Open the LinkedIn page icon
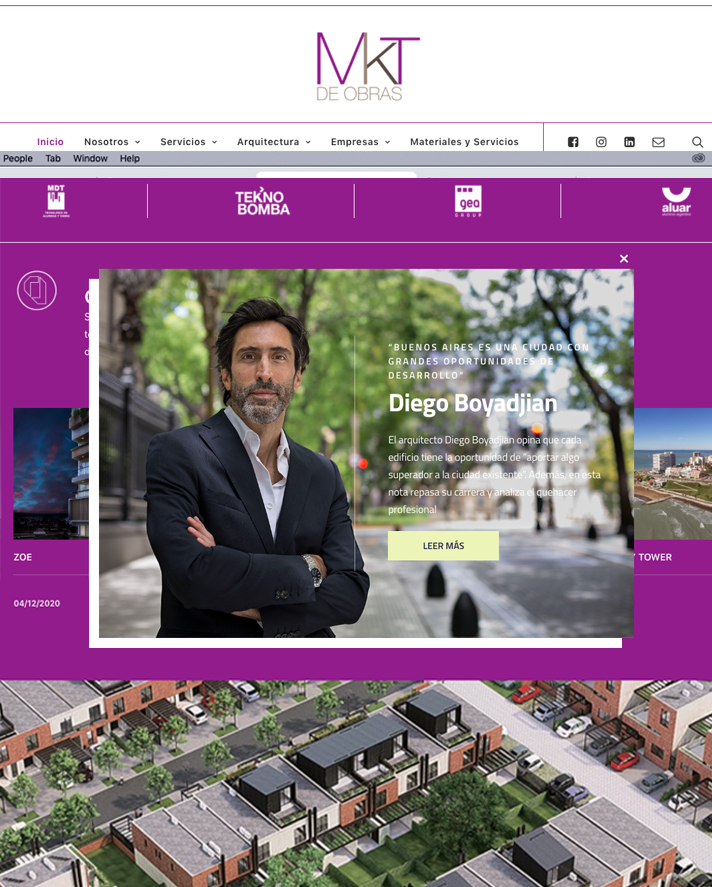Viewport: 712px width, 887px height. click(629, 142)
